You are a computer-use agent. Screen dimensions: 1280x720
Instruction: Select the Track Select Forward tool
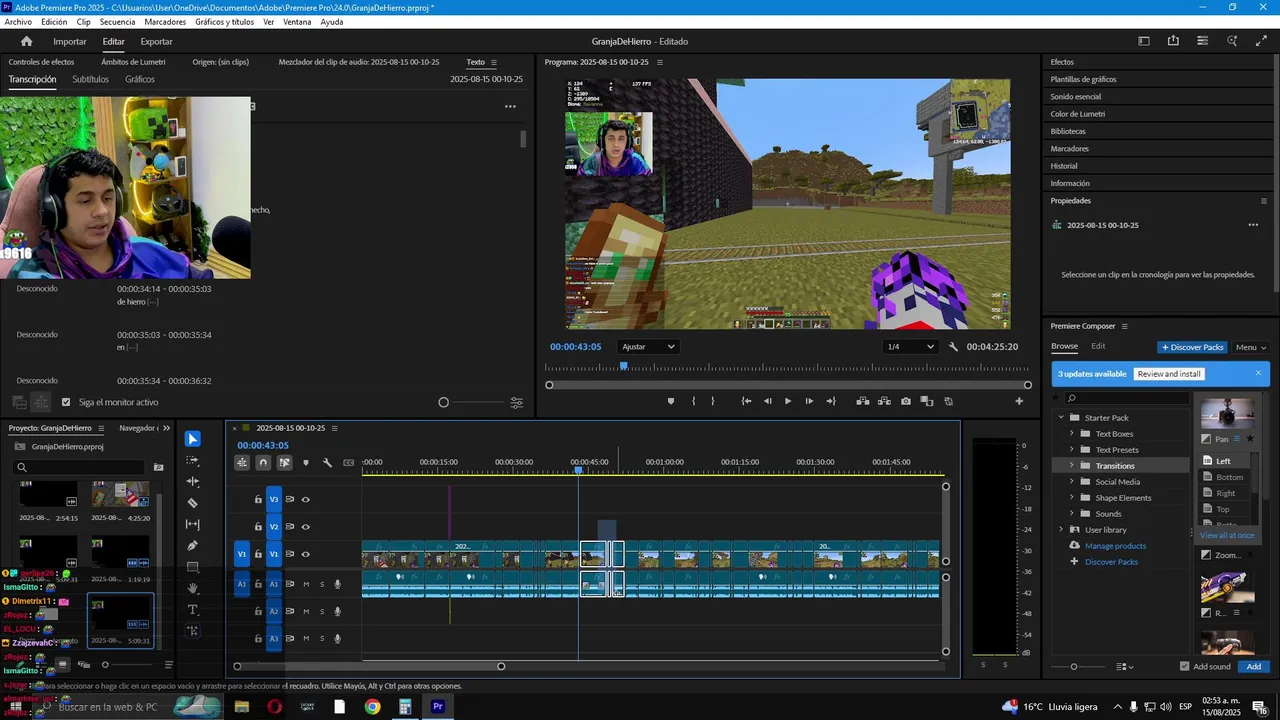(193, 460)
